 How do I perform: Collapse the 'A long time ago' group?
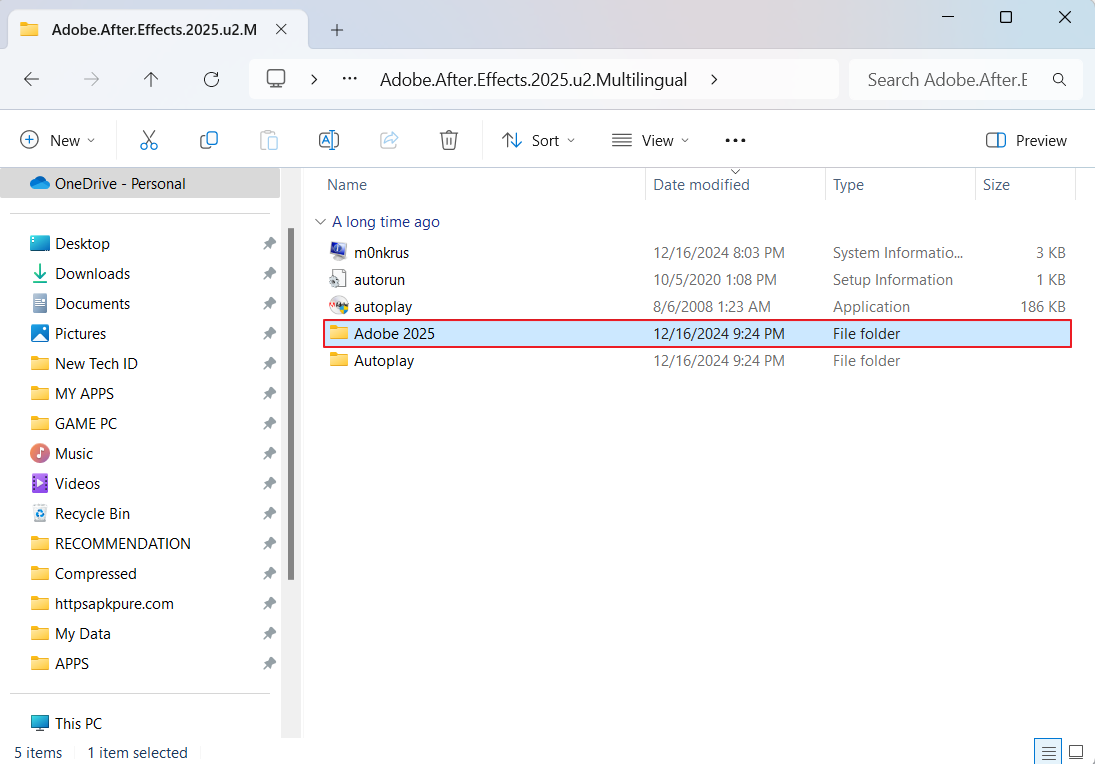pos(320,222)
